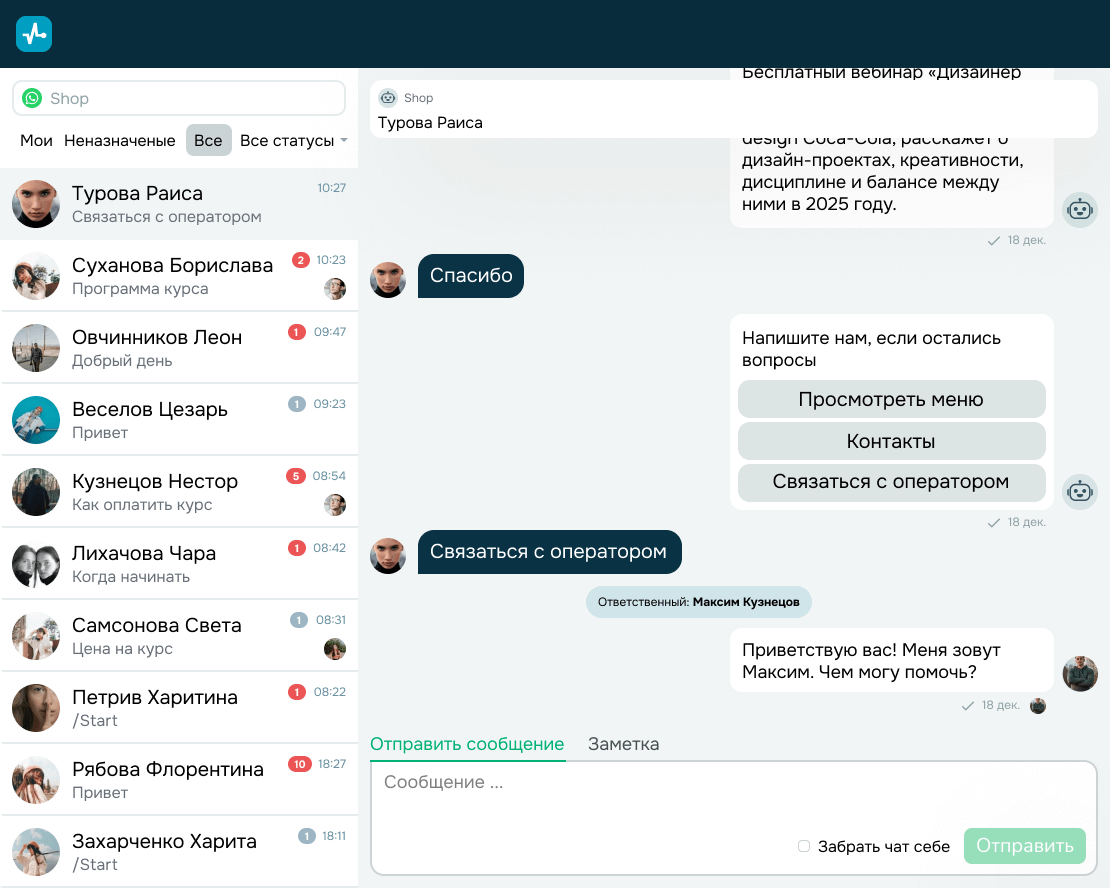Click the bot avatar next to the menu message
Screen dimensions: 1110x888
coord(1080,491)
